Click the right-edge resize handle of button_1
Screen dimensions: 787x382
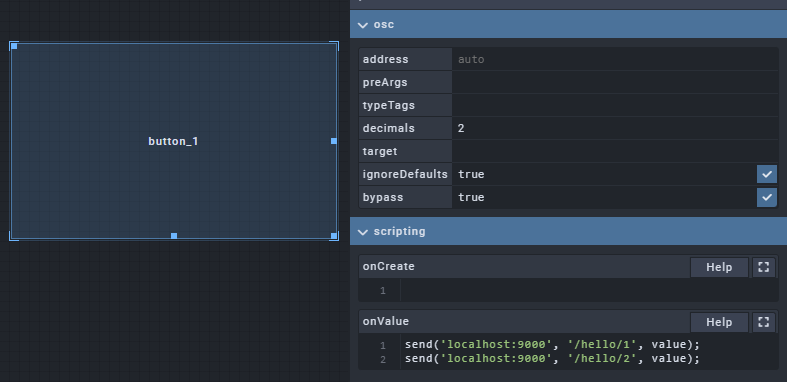pos(334,141)
